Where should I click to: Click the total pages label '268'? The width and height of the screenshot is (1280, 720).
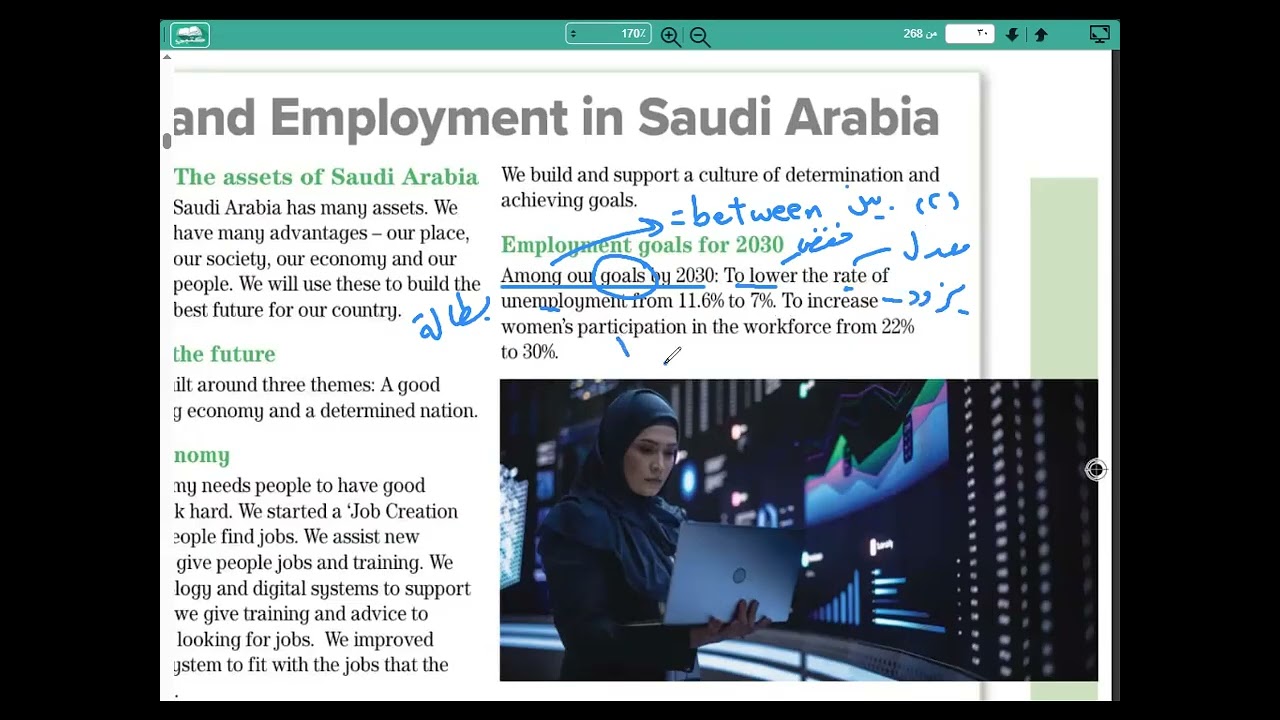pos(913,34)
